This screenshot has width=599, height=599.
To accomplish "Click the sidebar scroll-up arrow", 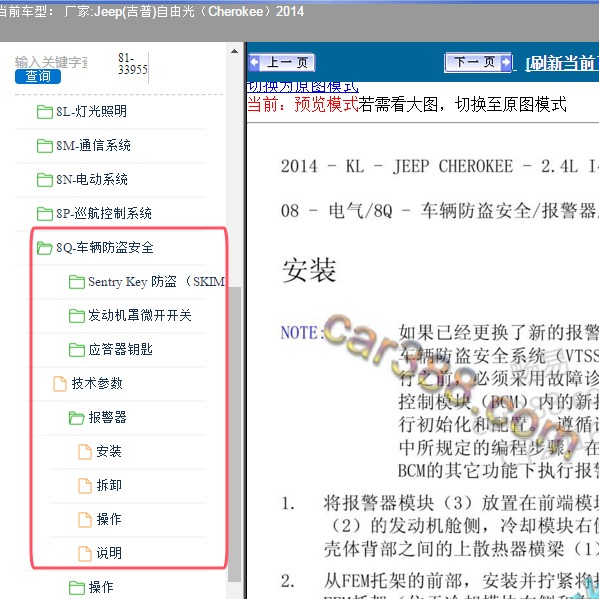I will pyautogui.click(x=235, y=51).
